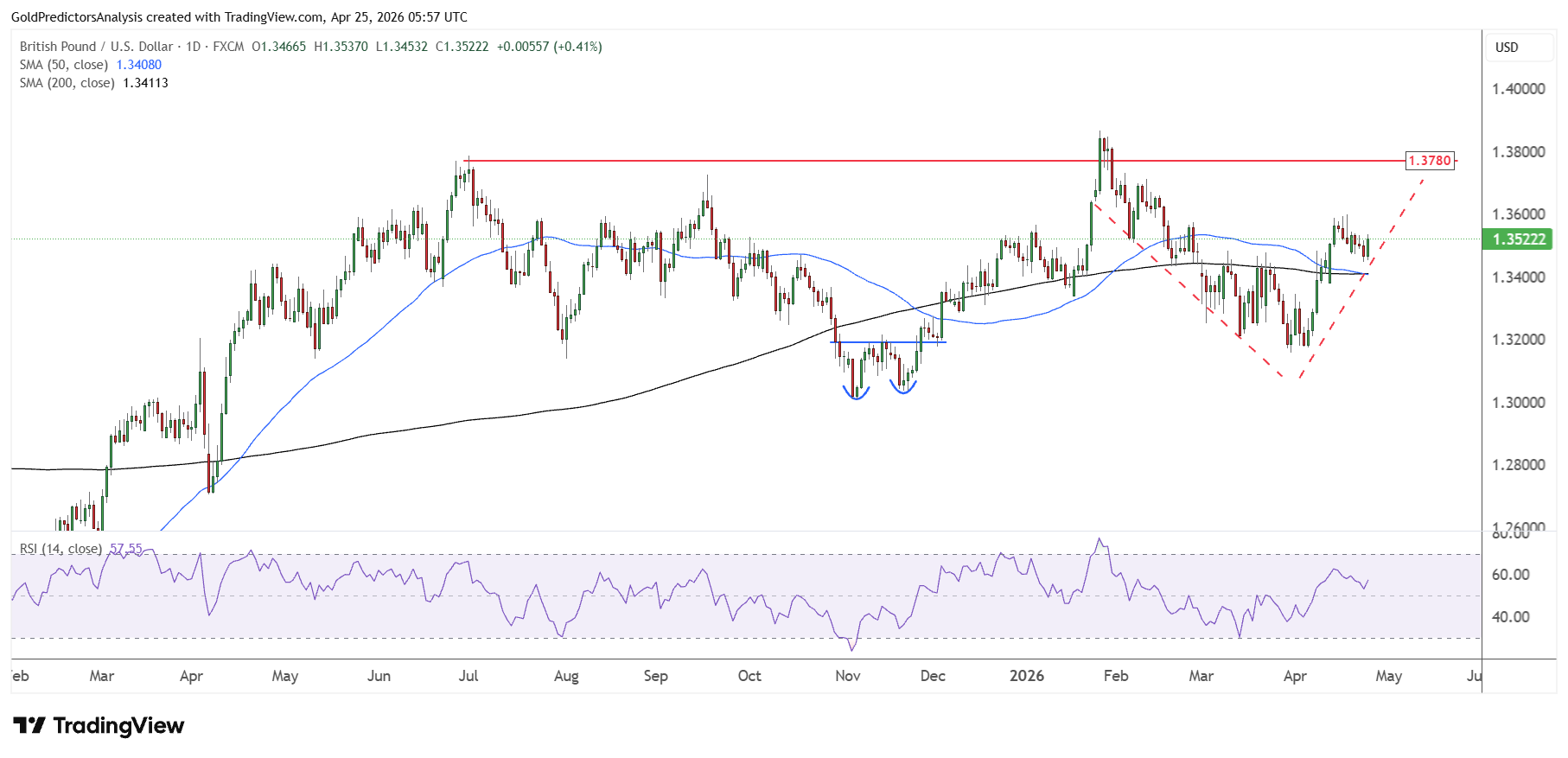Click the Sep label on time axis
This screenshot has width=1568, height=758.
pos(656,676)
